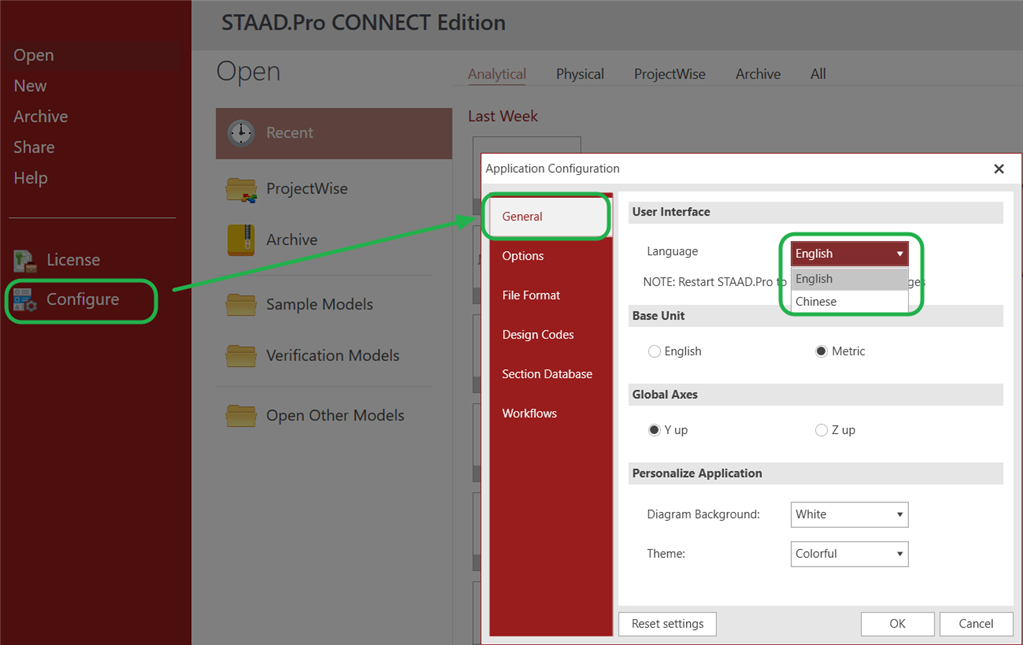Click the Personalize Application section header
The image size is (1023, 645).
point(816,474)
